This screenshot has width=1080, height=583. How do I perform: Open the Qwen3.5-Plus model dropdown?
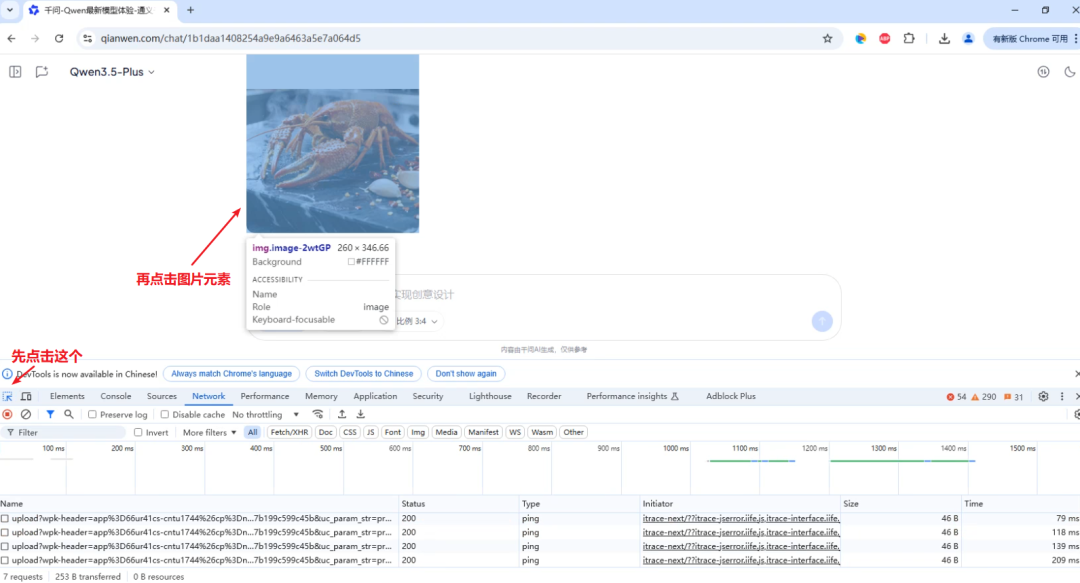click(x=112, y=72)
